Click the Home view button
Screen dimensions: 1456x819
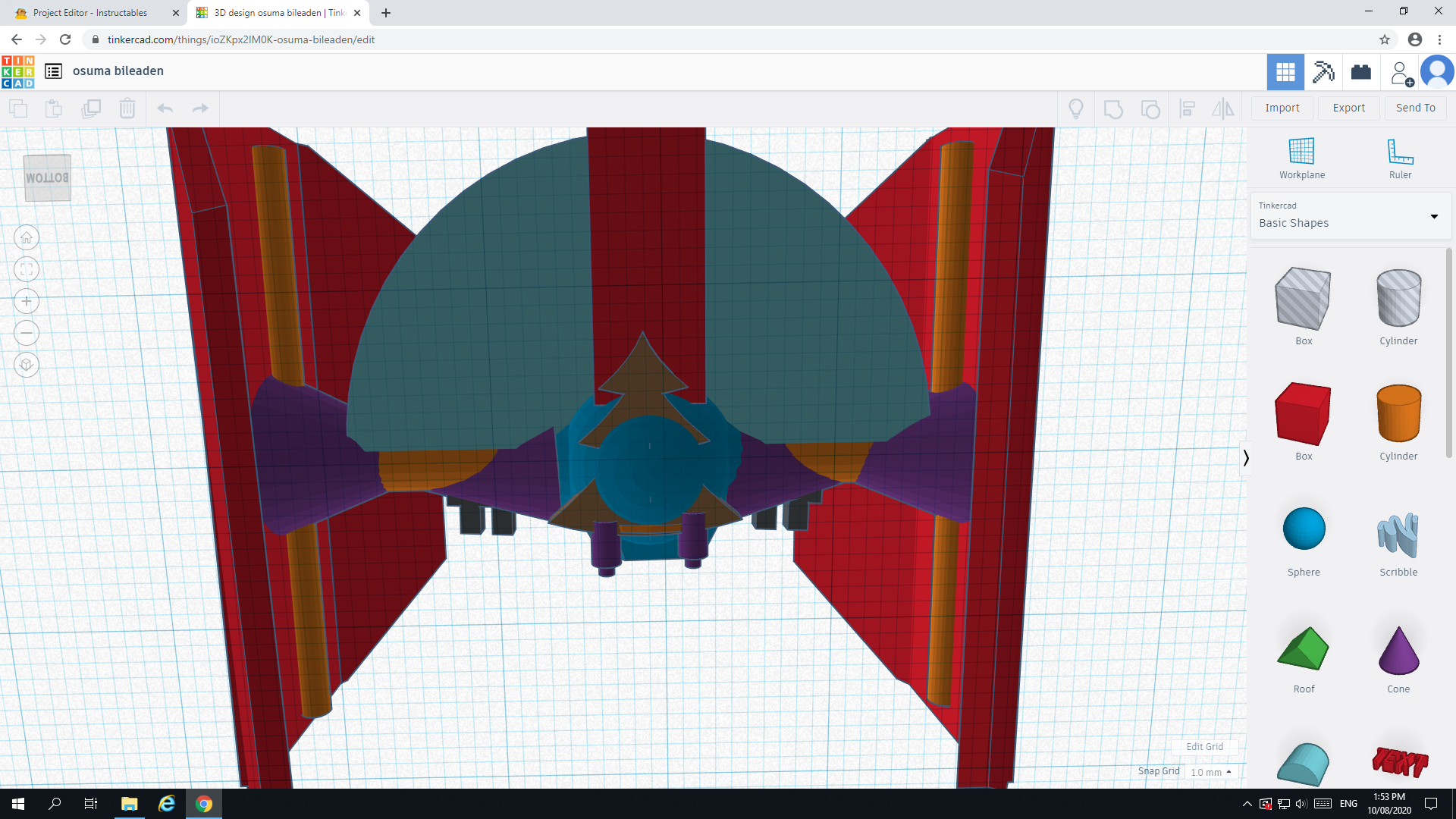click(27, 238)
